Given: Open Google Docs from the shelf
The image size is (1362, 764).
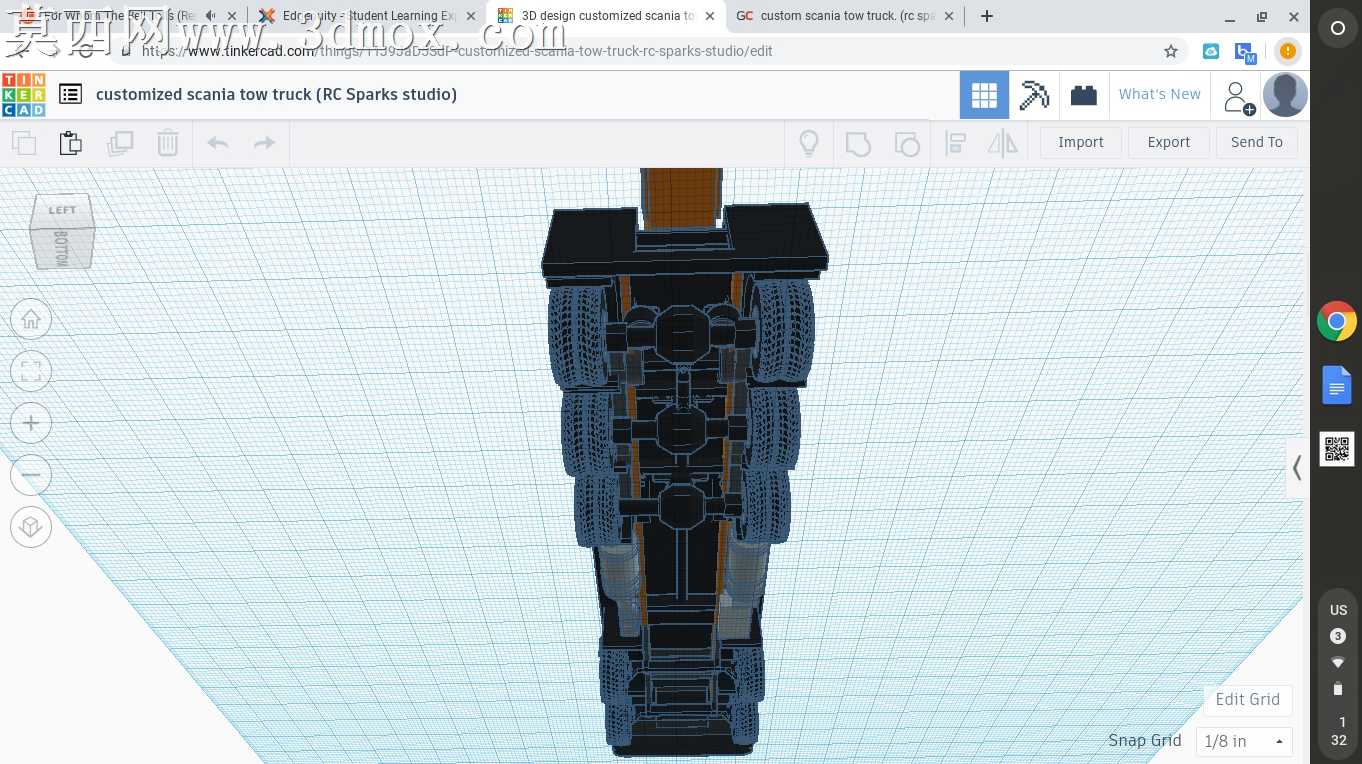Looking at the screenshot, I should [x=1337, y=385].
